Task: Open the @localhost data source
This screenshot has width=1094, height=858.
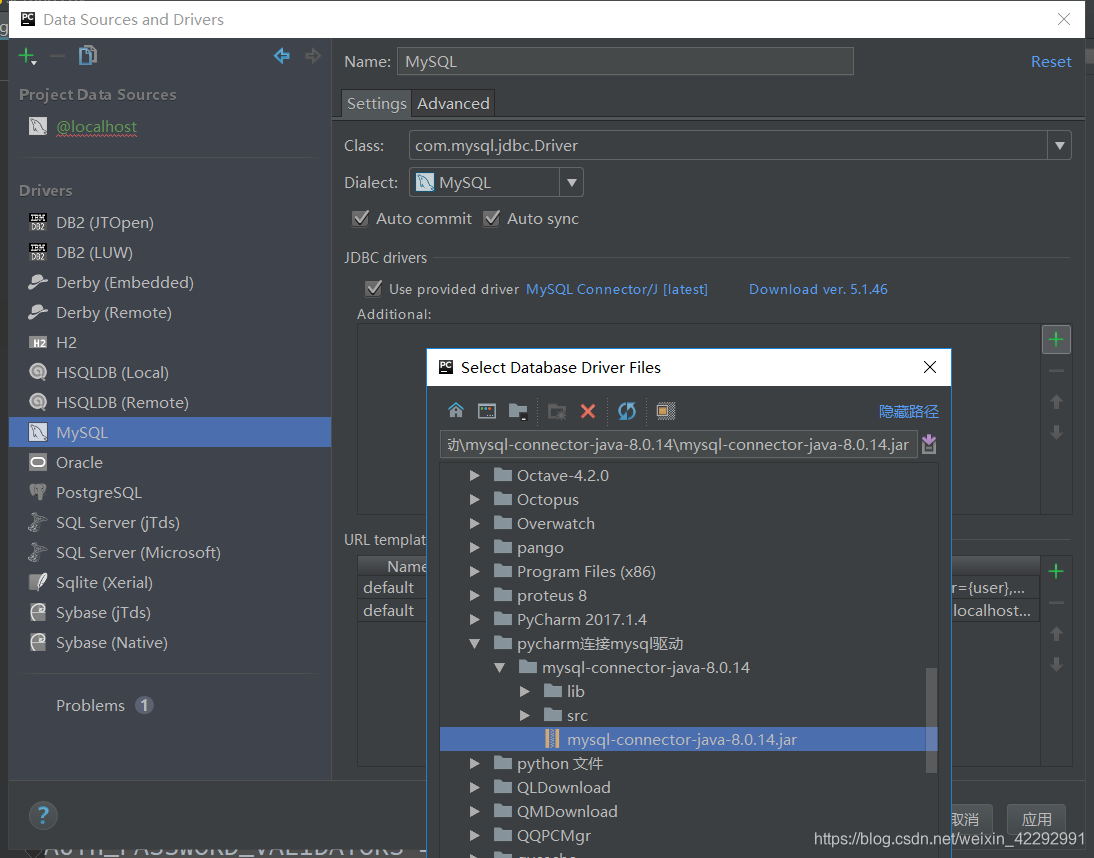Action: coord(96,127)
